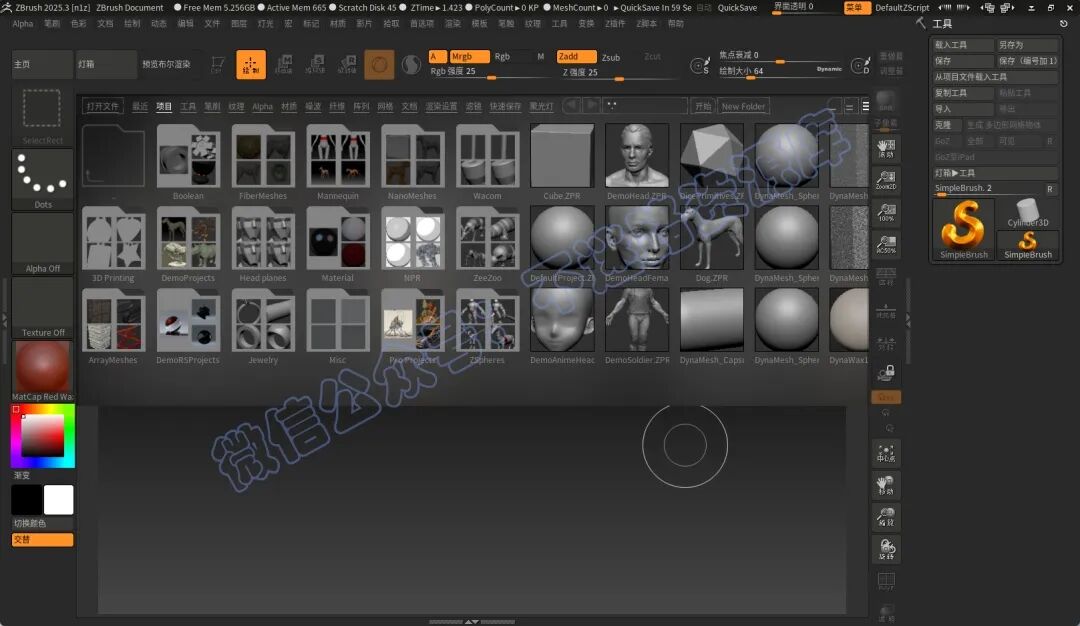Open the MatCap Red Wax material selector
The image size is (1080, 626).
[42, 372]
